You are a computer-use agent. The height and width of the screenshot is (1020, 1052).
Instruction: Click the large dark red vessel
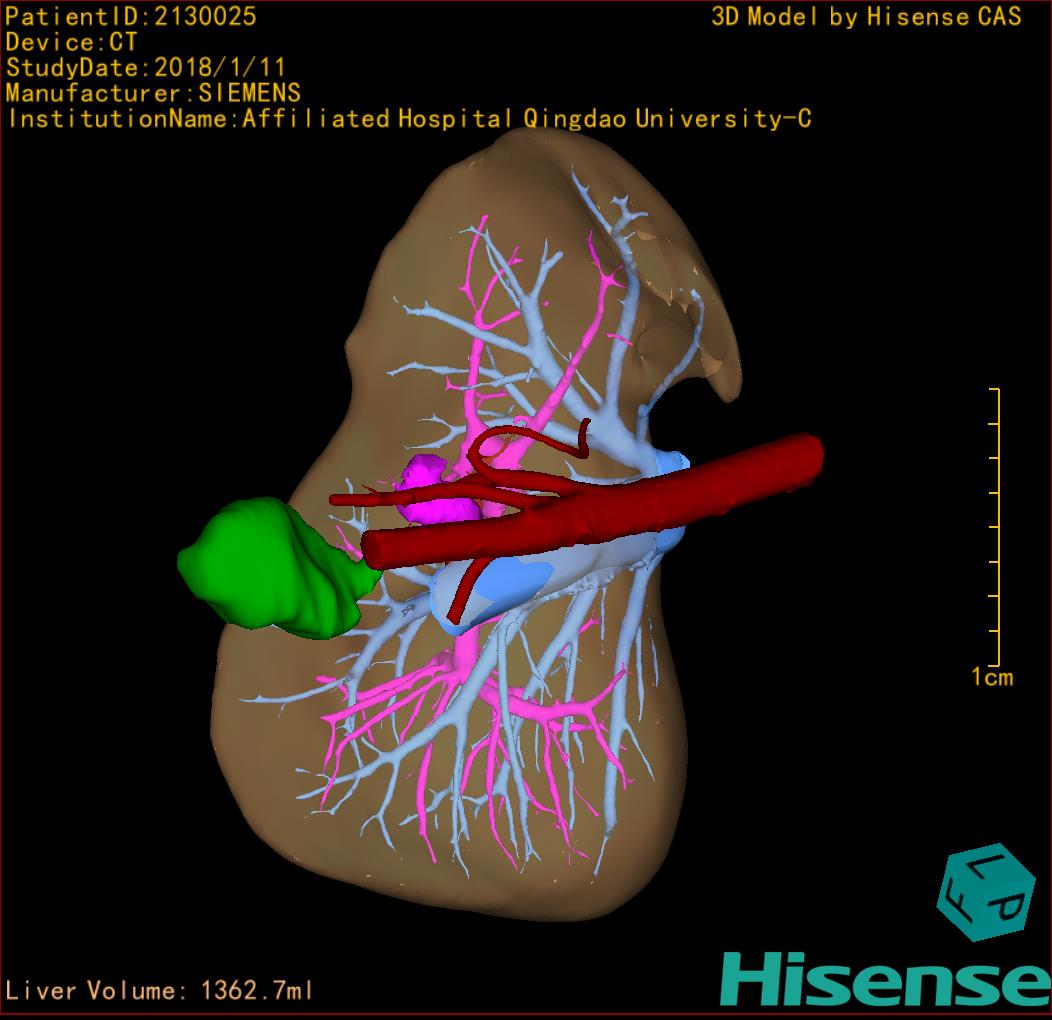click(590, 503)
